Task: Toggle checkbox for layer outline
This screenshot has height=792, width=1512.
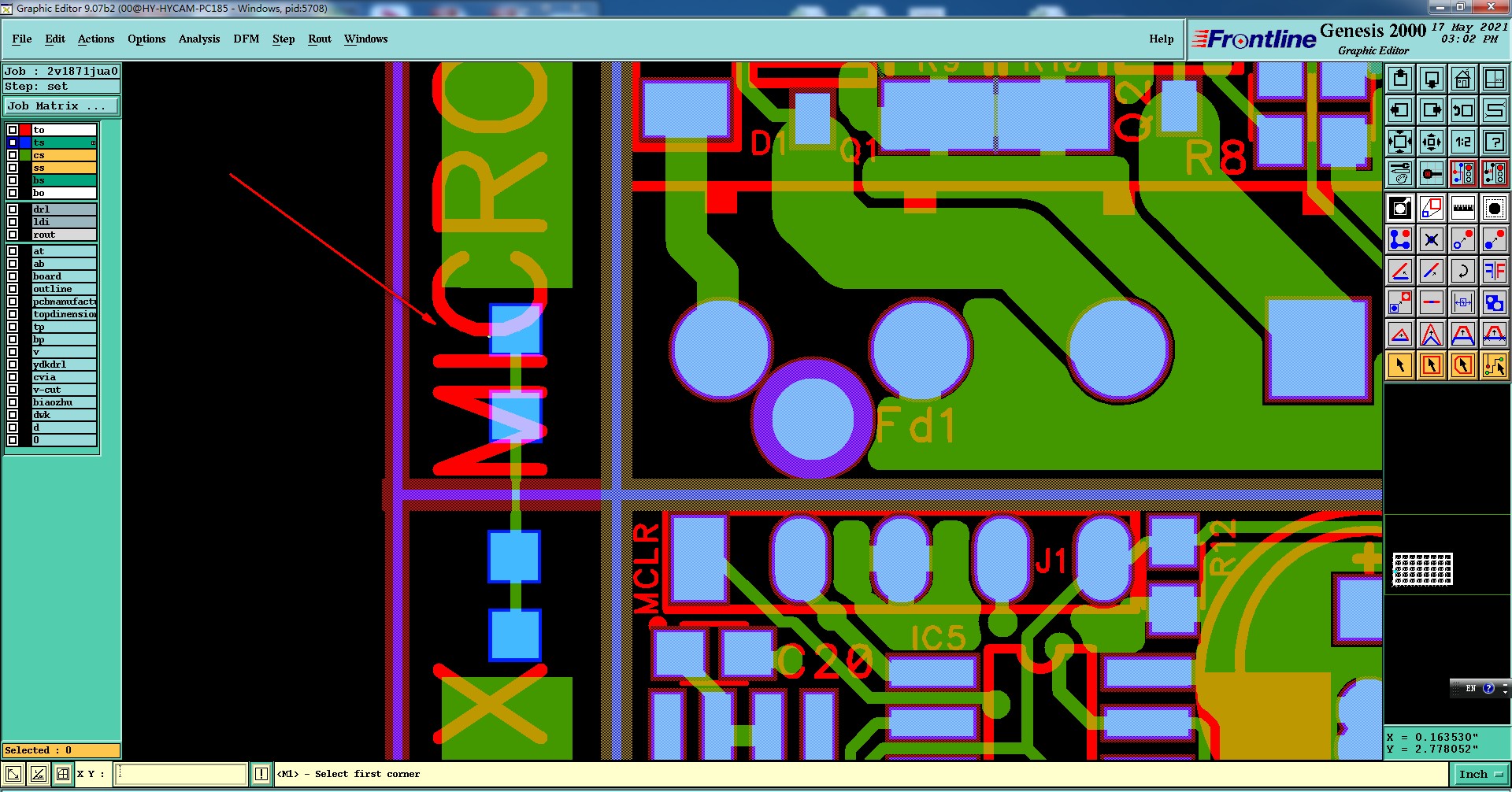Action: (13, 289)
